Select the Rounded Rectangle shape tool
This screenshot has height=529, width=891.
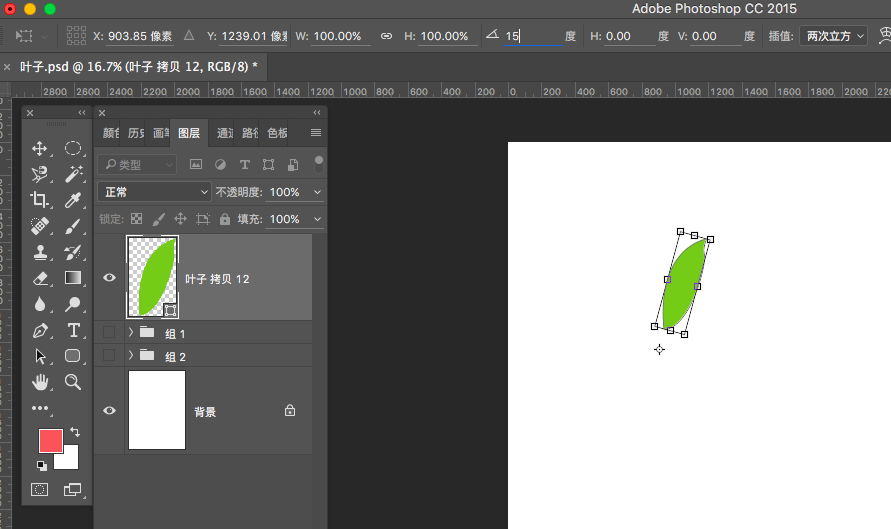[73, 356]
